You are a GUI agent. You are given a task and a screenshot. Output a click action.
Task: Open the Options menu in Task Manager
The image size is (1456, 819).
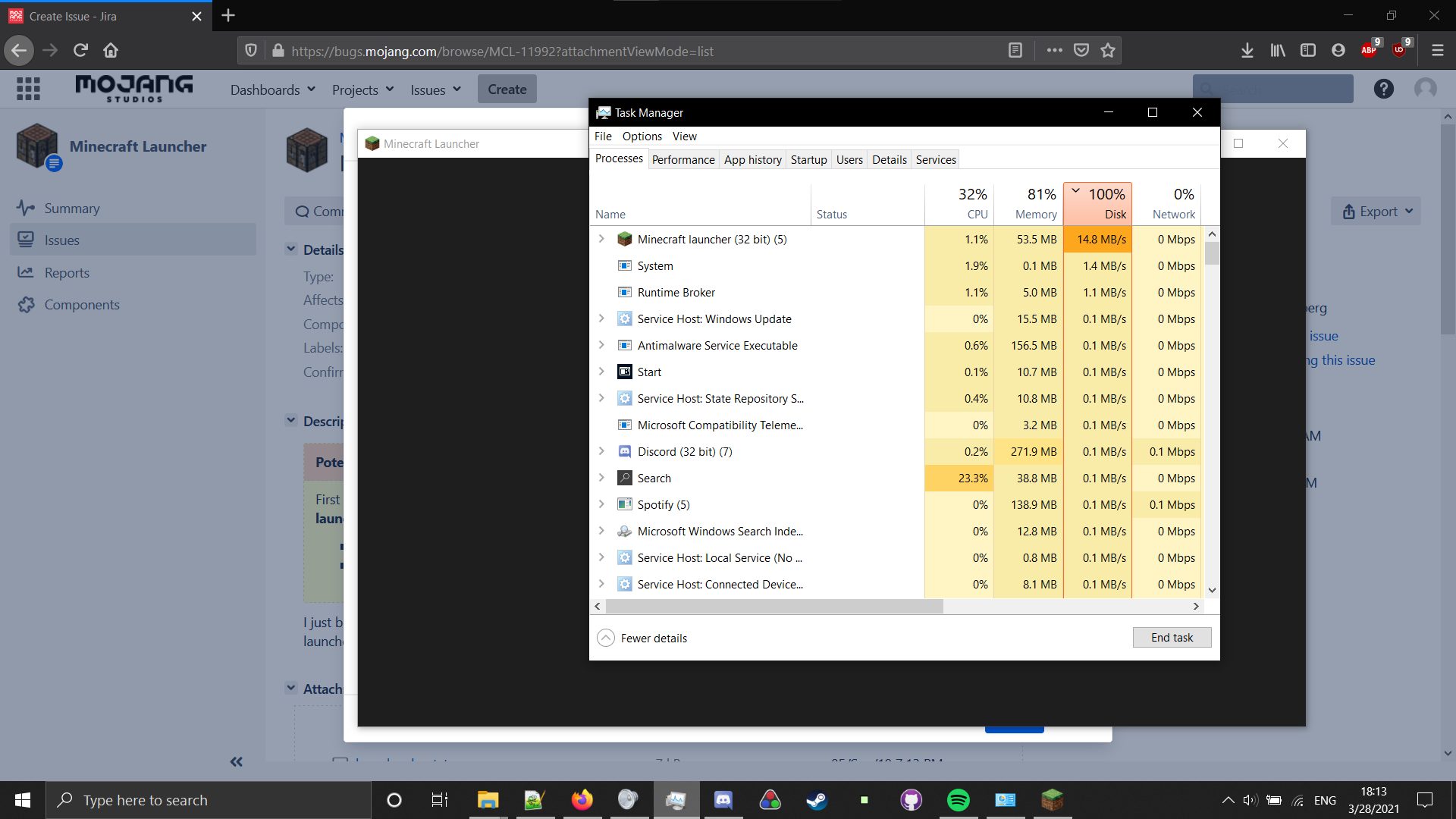[x=642, y=136]
